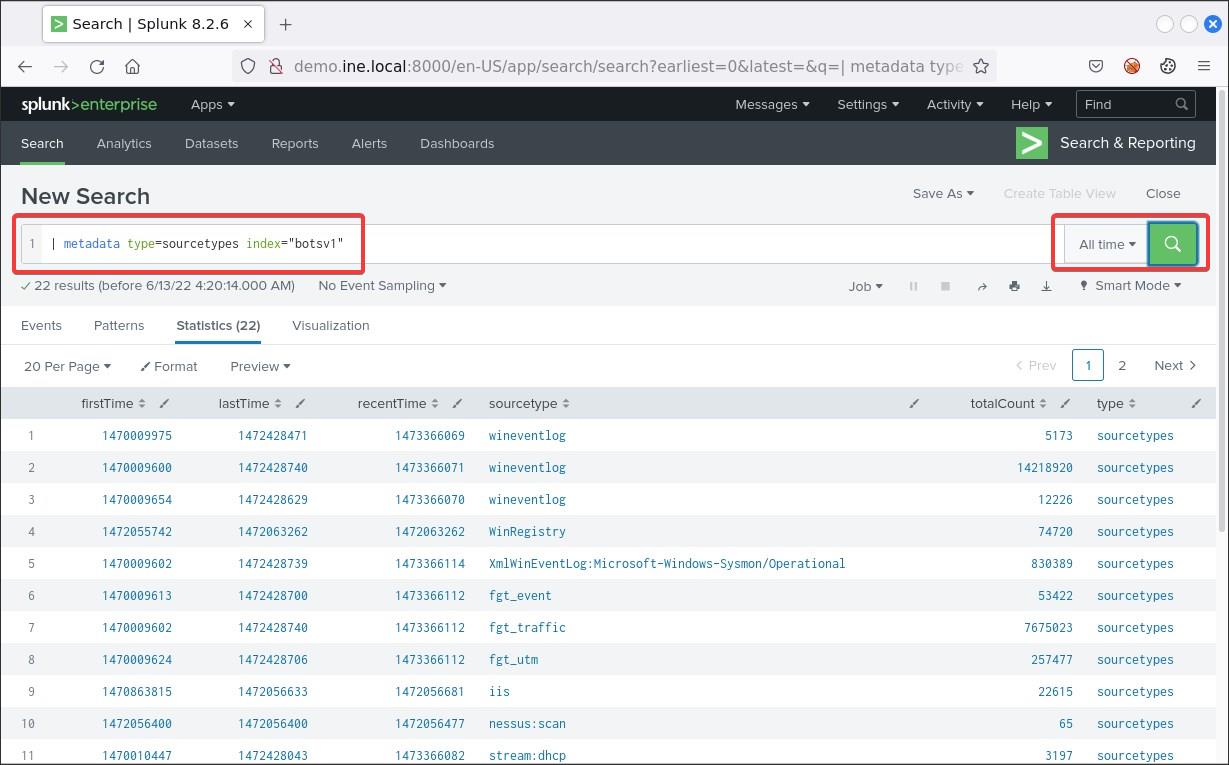1229x765 pixels.
Task: Run the search with the green magnifier button
Action: click(x=1172, y=244)
